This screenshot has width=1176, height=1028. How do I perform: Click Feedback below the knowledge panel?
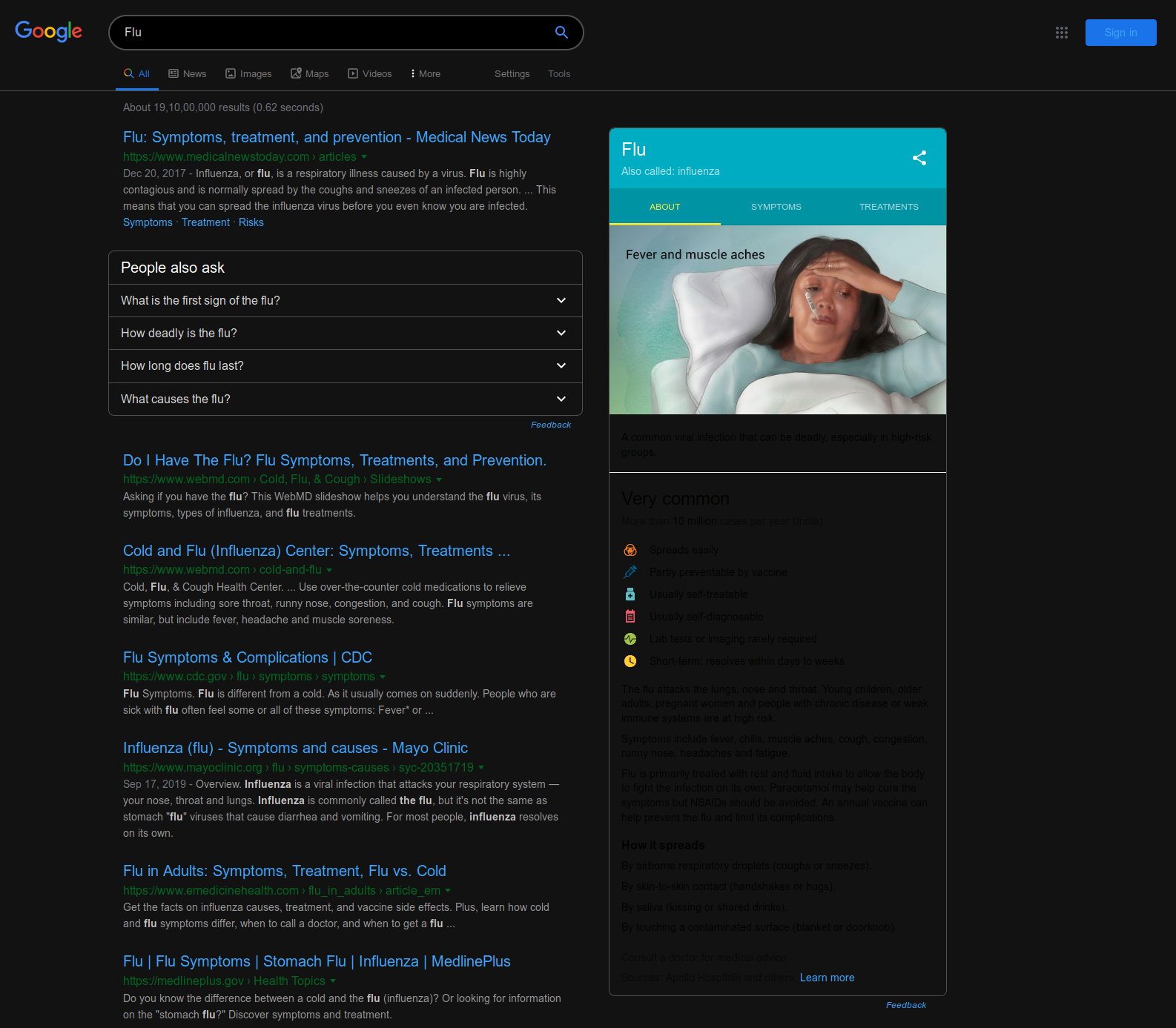[906, 1005]
